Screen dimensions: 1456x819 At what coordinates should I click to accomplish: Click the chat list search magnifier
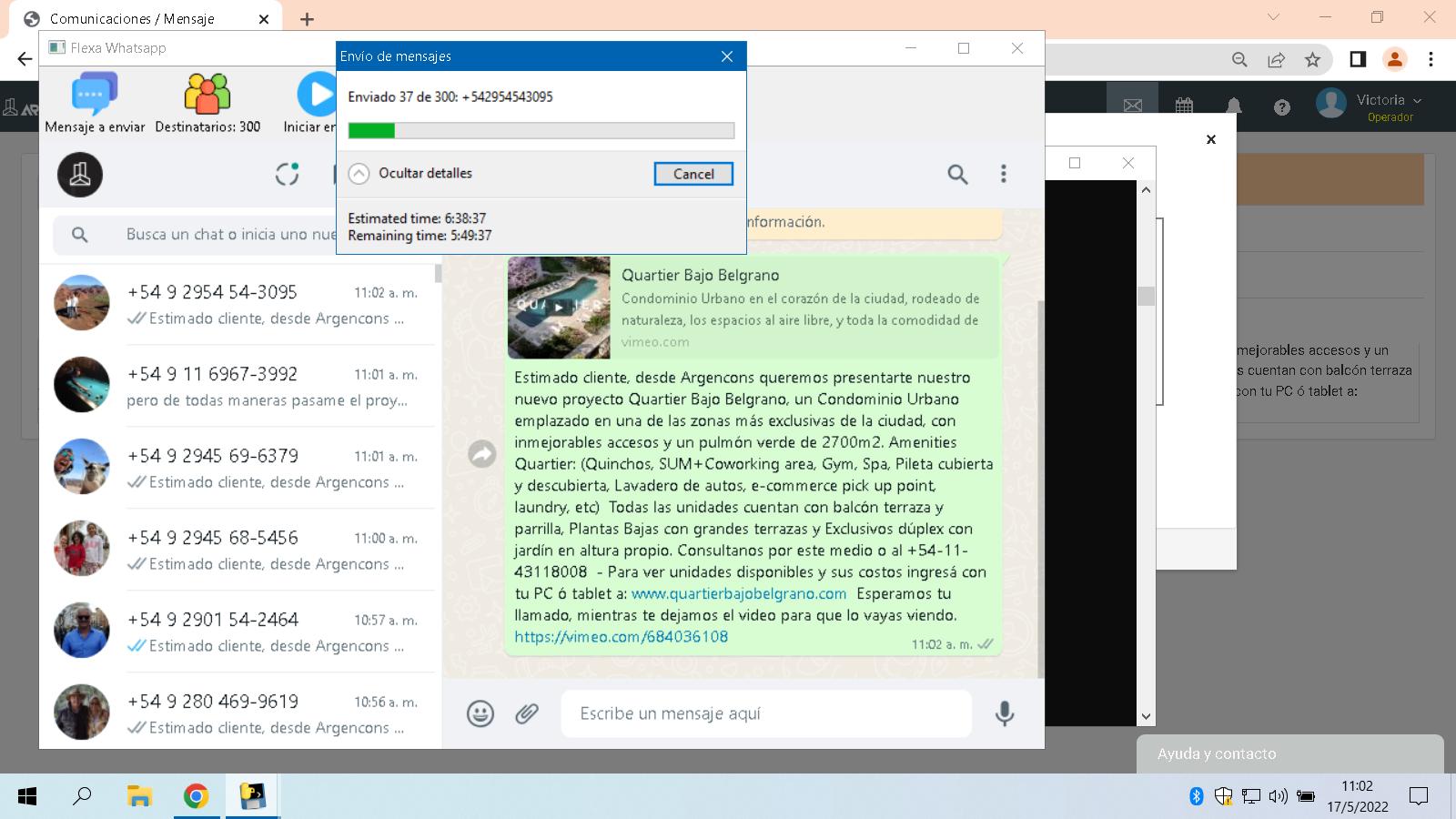(x=80, y=235)
